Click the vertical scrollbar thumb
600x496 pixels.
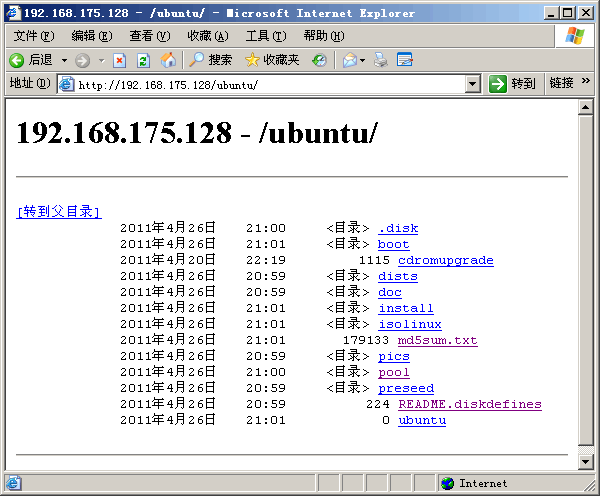(585, 280)
